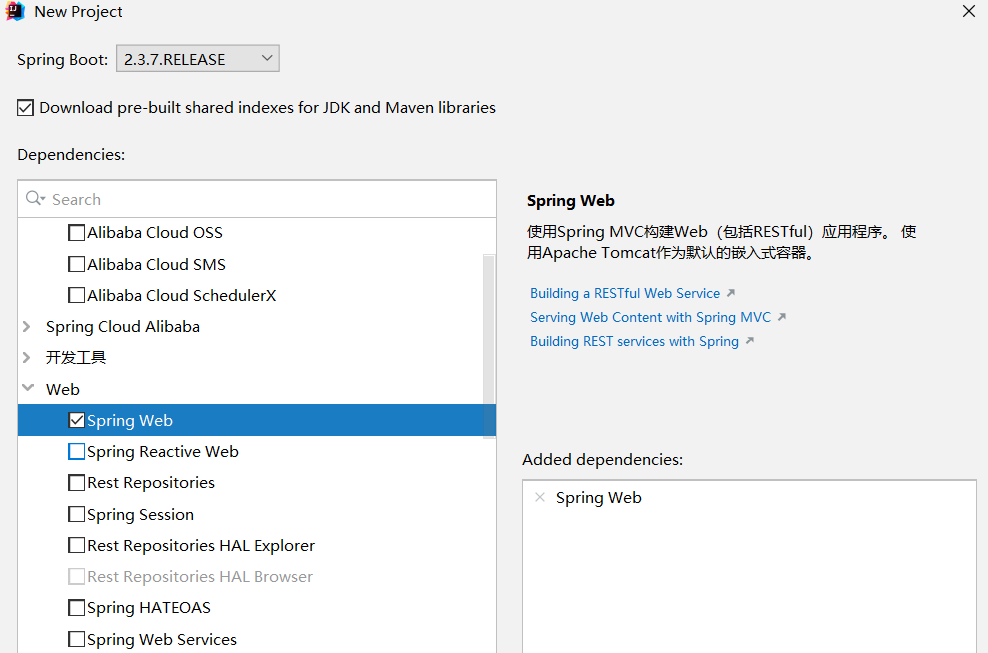
Task: Click the search magnifier icon
Action: click(x=34, y=199)
